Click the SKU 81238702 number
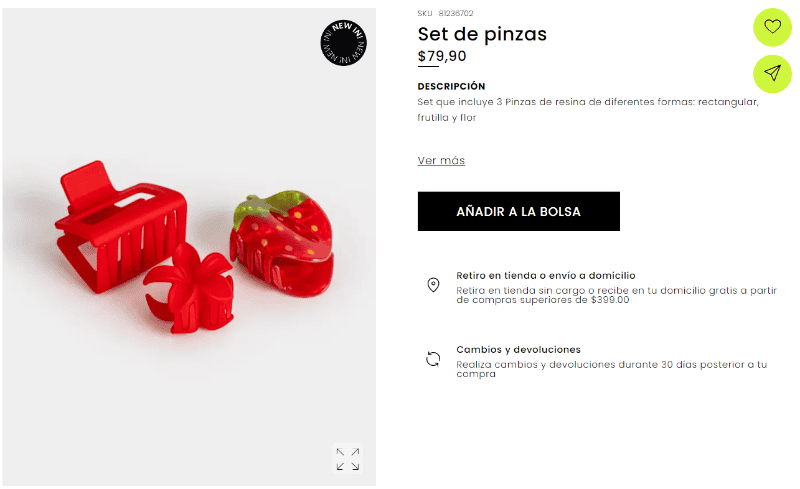The height and width of the screenshot is (489, 800). pos(456,13)
